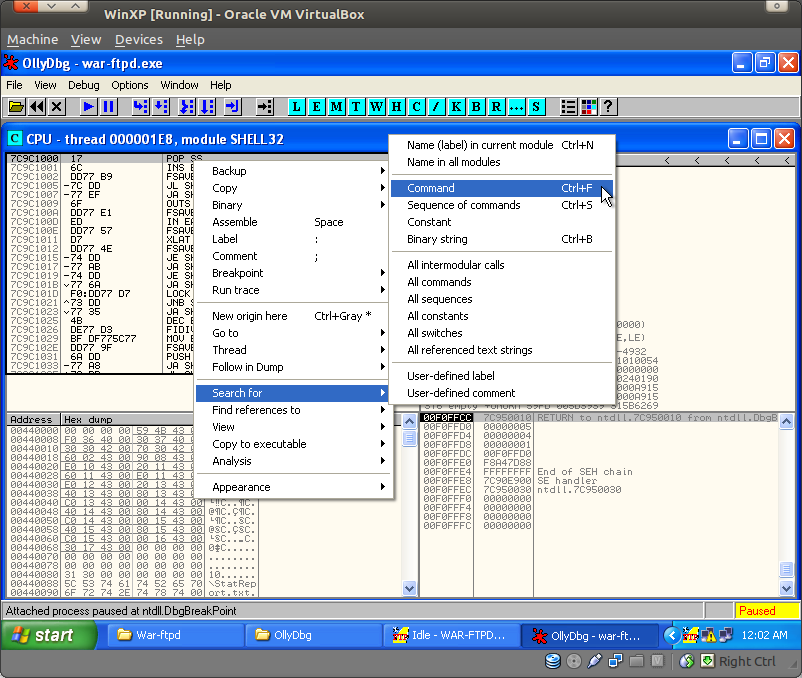Choose New origin here
This screenshot has height=678, width=802.
pos(292,316)
